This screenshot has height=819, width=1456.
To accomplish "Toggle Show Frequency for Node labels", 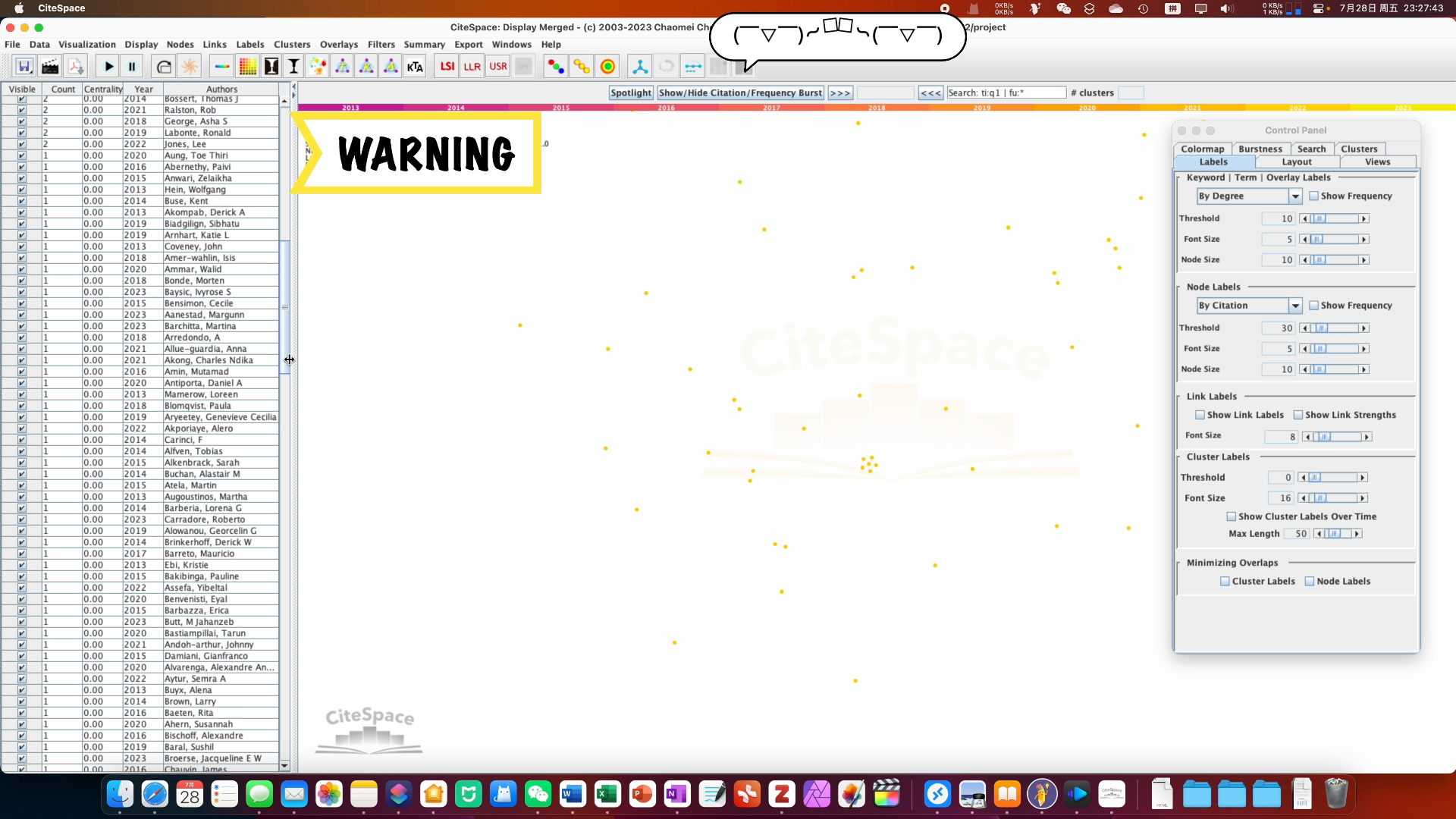I will pyautogui.click(x=1314, y=305).
